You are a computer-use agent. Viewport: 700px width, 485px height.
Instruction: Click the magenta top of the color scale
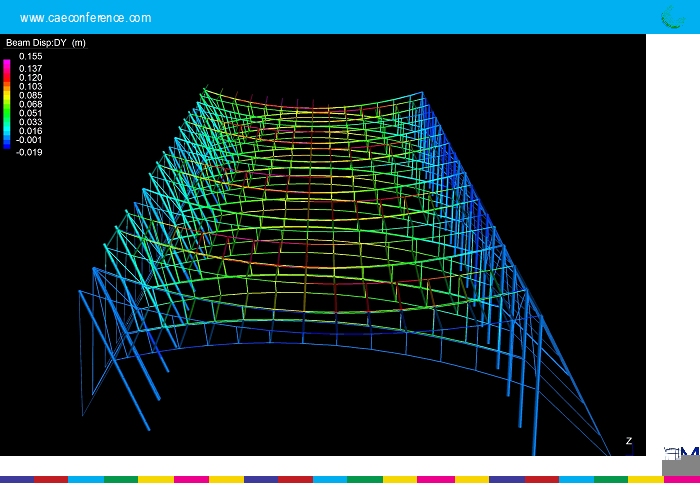pyautogui.click(x=7, y=64)
